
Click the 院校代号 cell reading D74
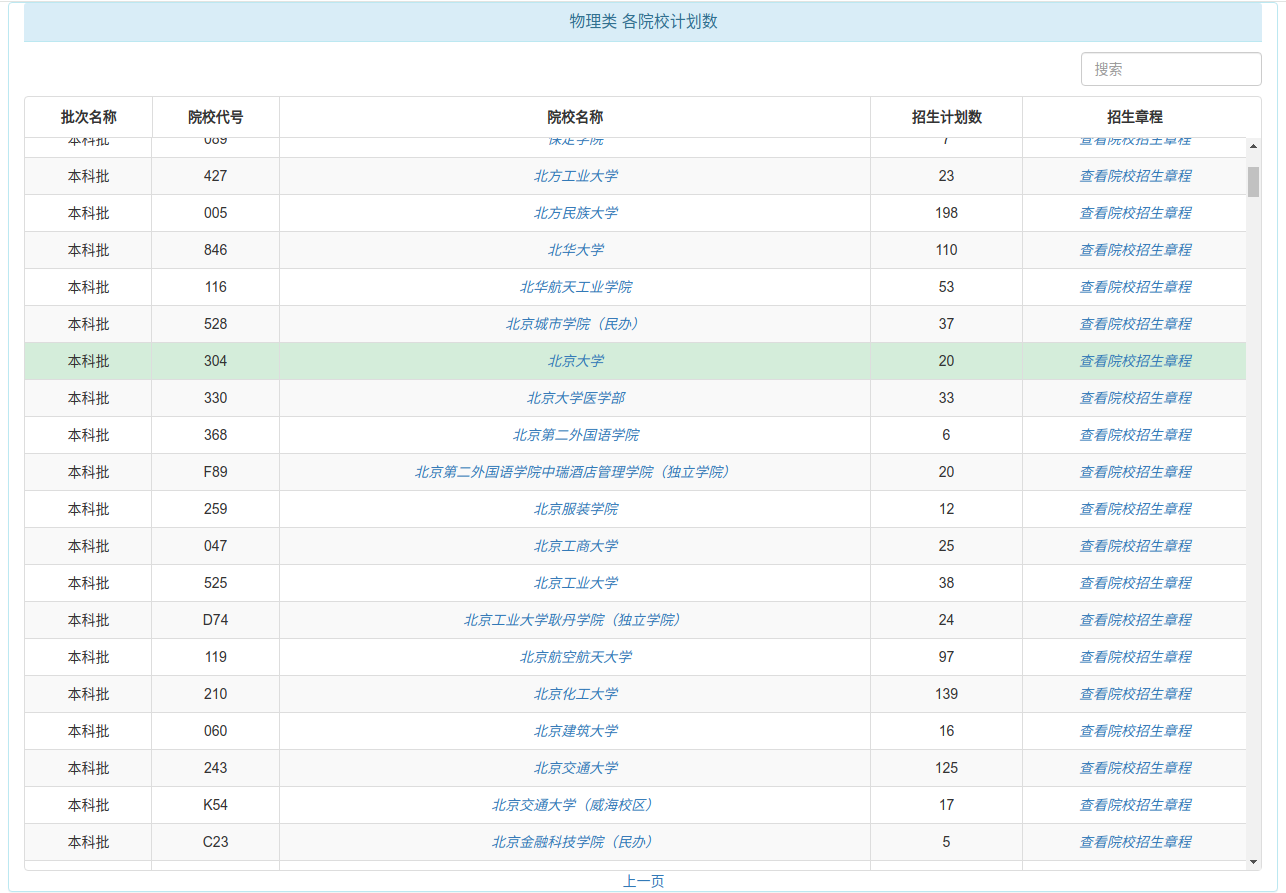click(x=215, y=620)
